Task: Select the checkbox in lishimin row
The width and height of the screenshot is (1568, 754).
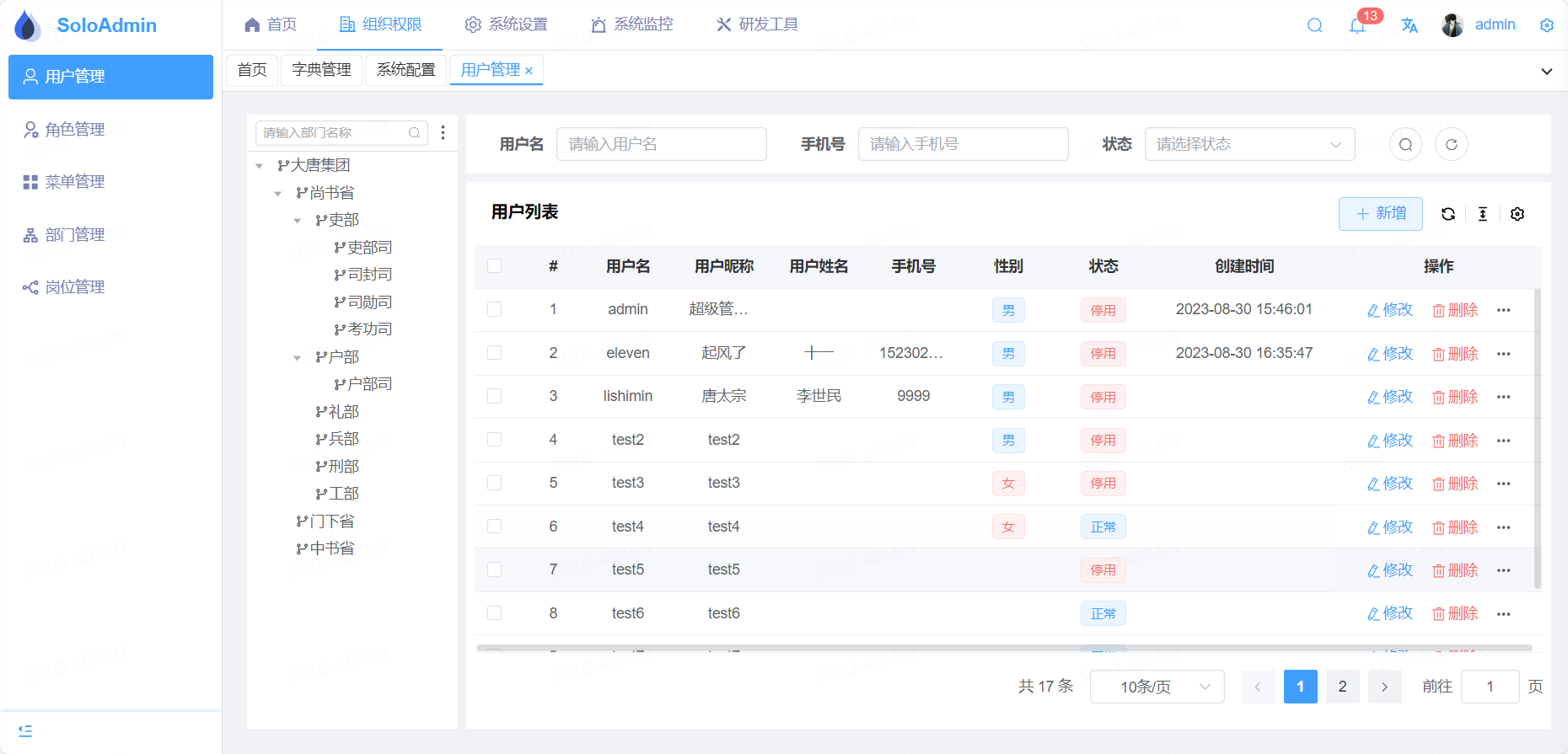Action: coord(495,396)
